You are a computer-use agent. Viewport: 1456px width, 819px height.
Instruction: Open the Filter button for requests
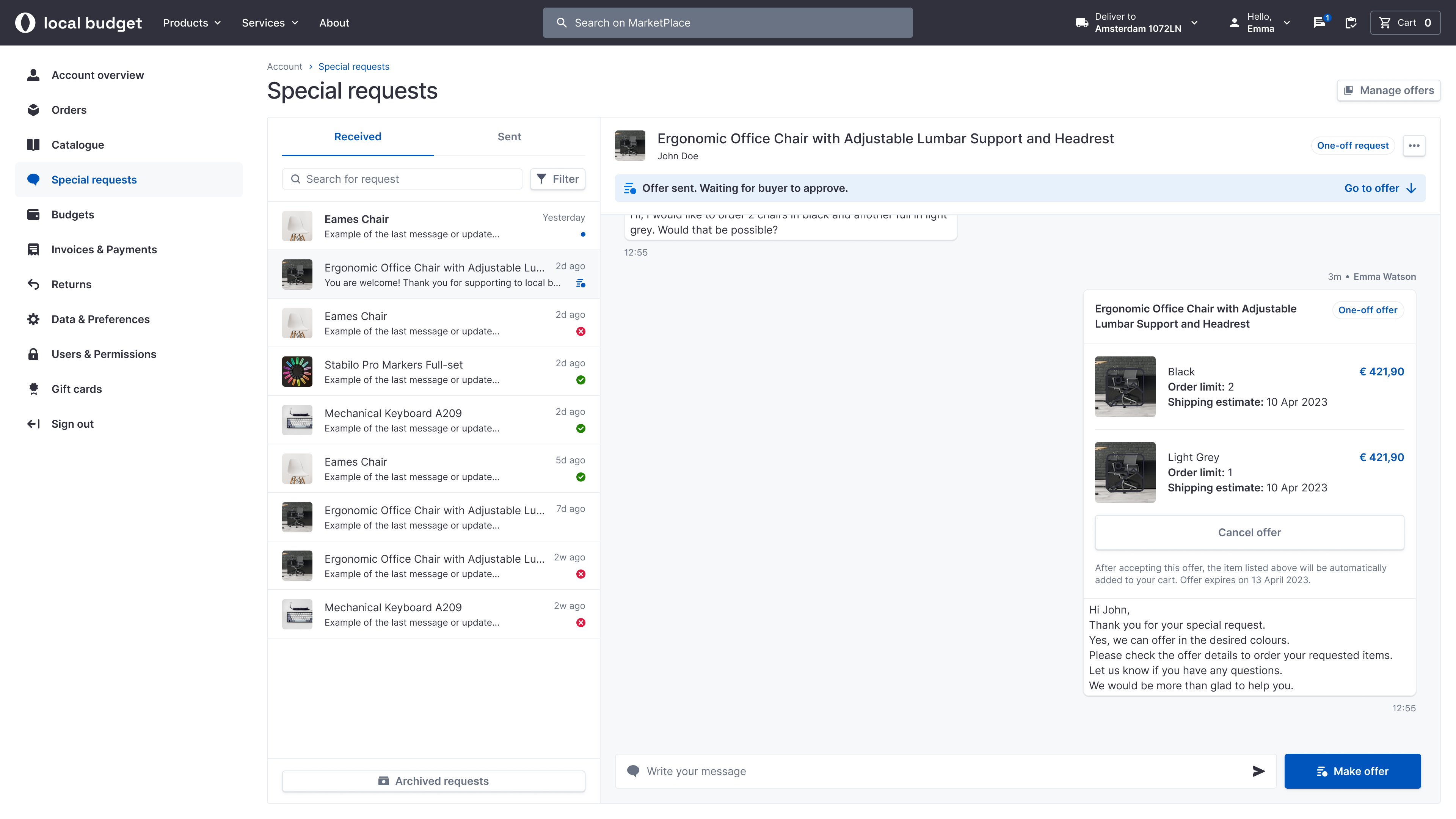tap(557, 179)
